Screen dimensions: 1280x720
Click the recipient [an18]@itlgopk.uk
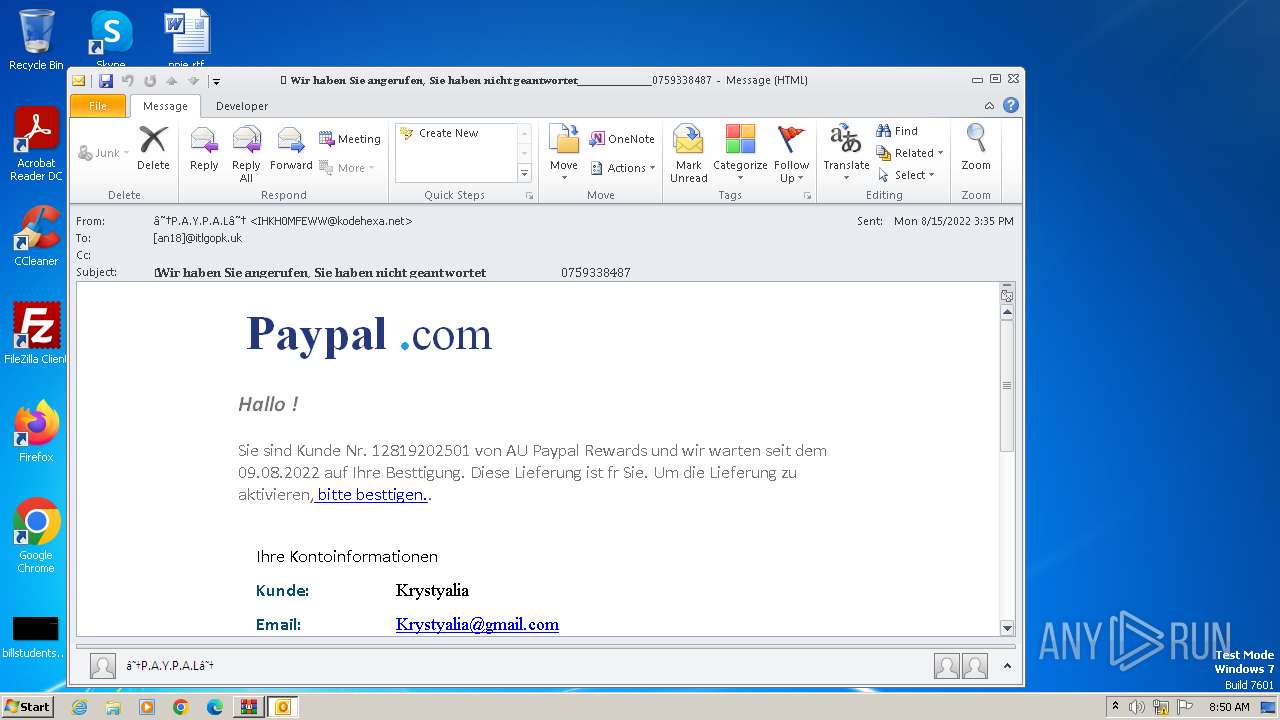[x=197, y=238]
